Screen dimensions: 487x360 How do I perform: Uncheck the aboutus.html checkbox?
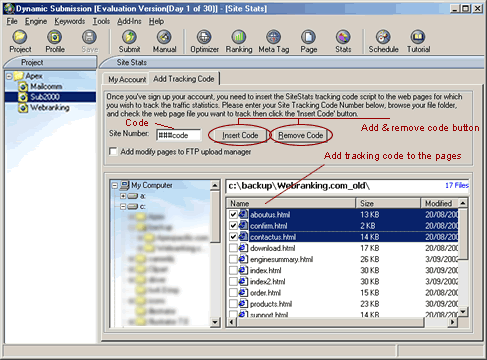(233, 215)
